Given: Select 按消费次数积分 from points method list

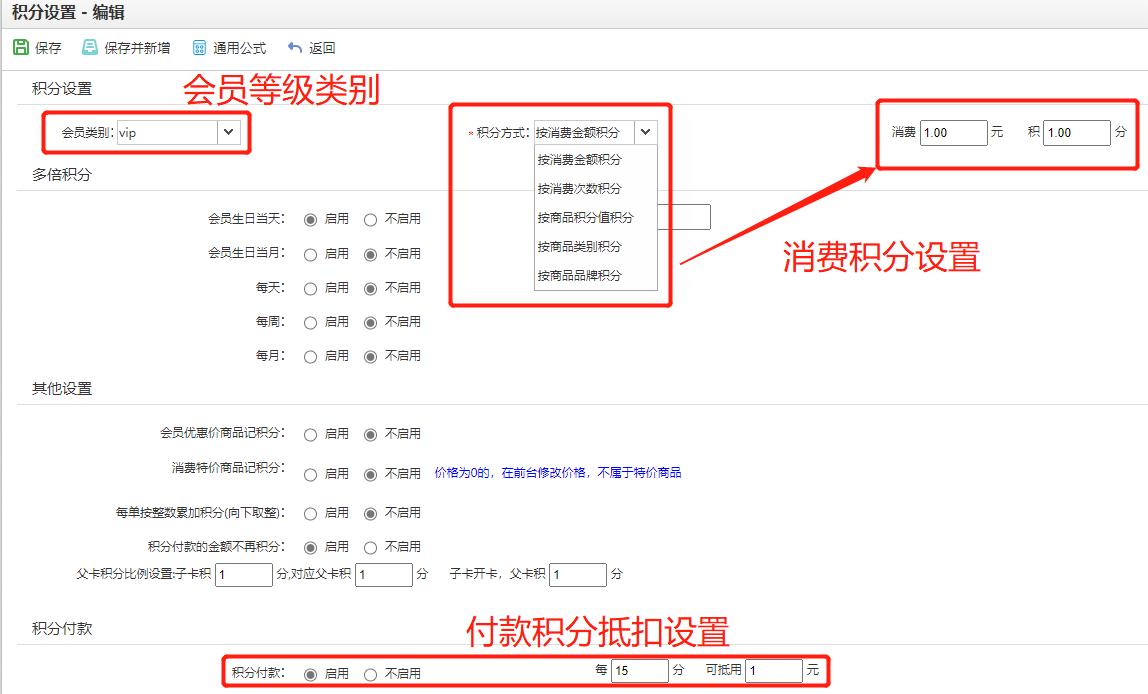Looking at the screenshot, I should 580,188.
